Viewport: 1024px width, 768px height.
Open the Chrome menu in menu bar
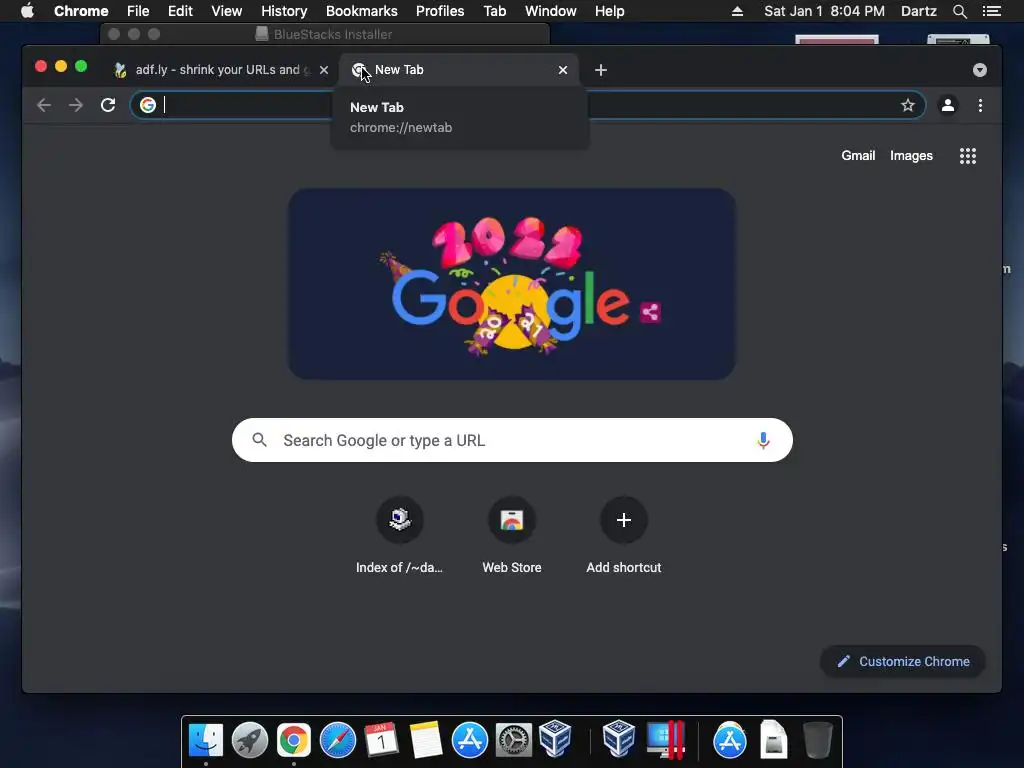(81, 11)
